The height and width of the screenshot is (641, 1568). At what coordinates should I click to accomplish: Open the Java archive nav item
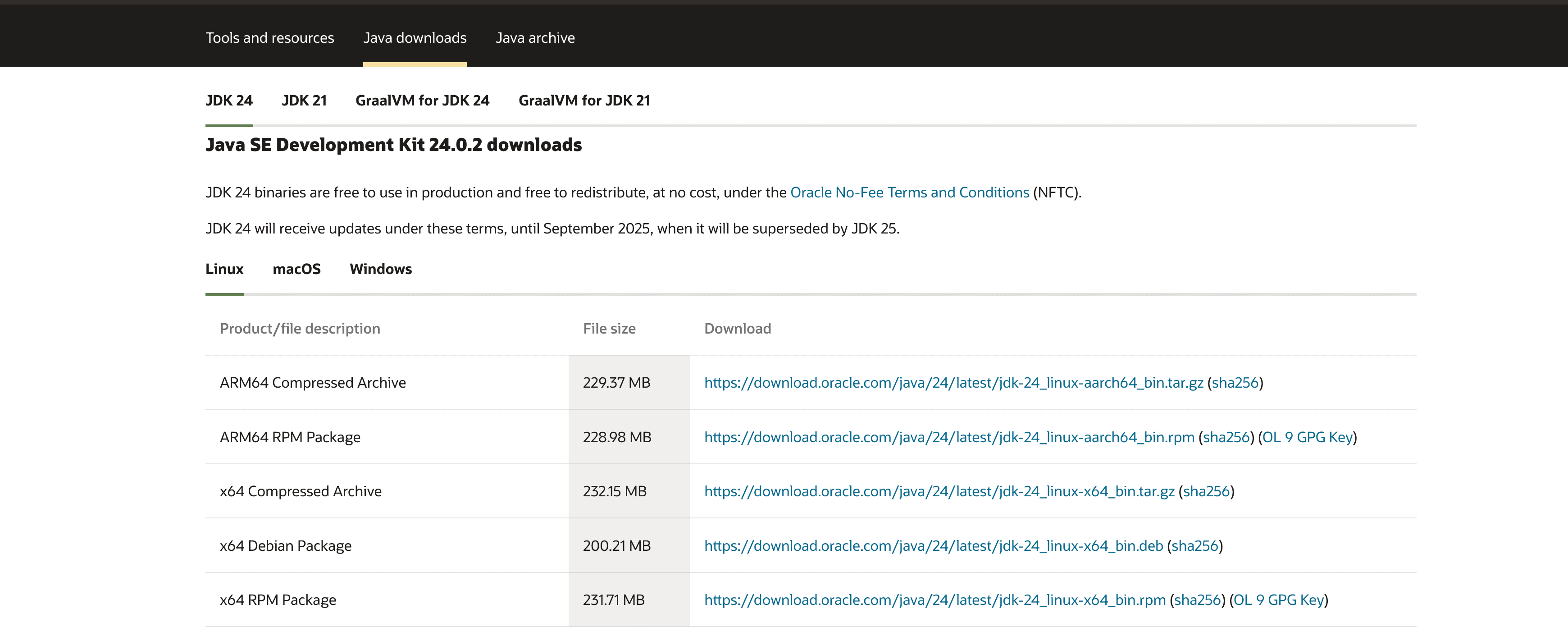click(534, 38)
